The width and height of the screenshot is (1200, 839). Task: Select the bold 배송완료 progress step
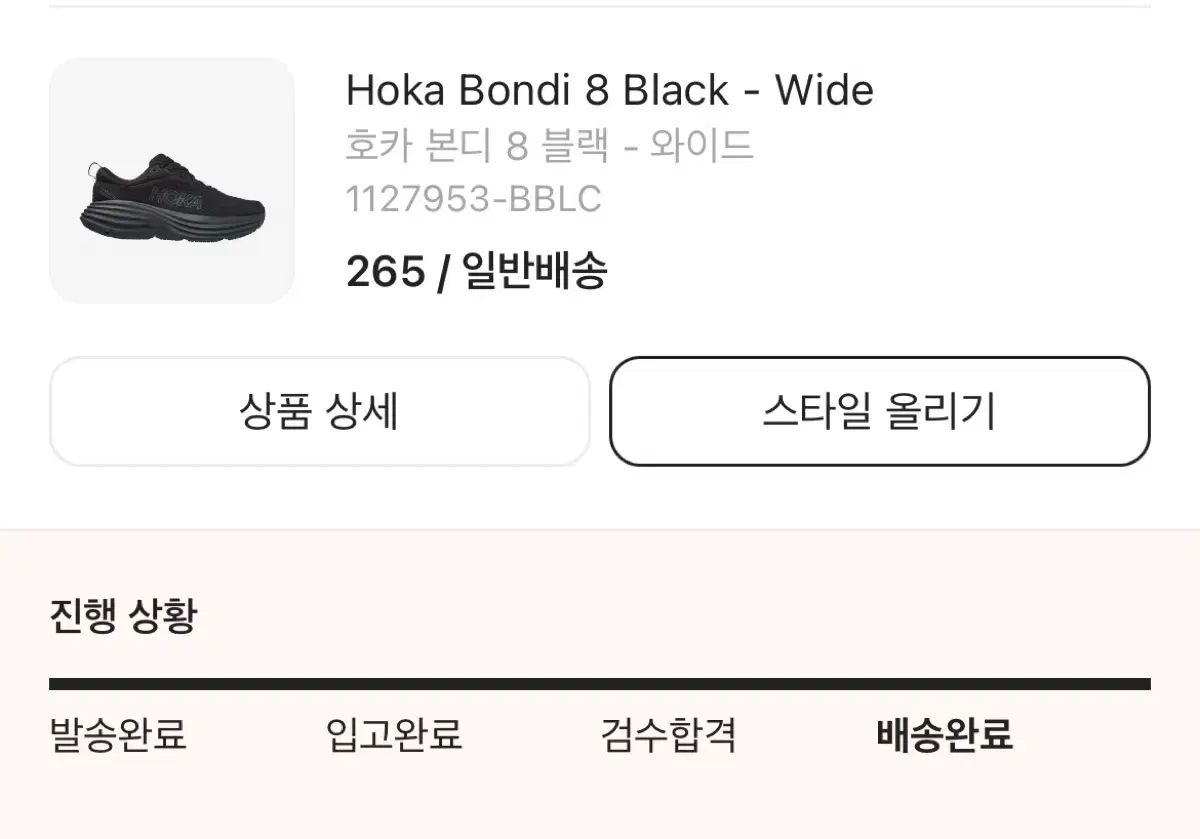click(x=945, y=735)
